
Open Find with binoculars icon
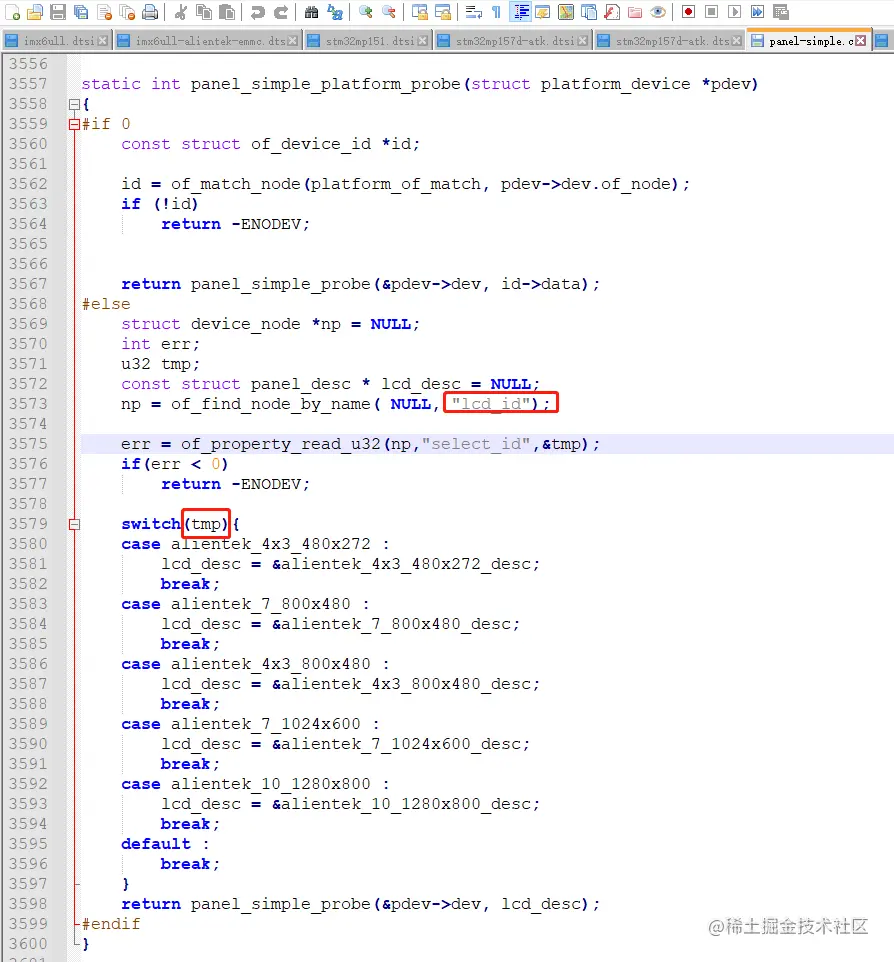312,12
